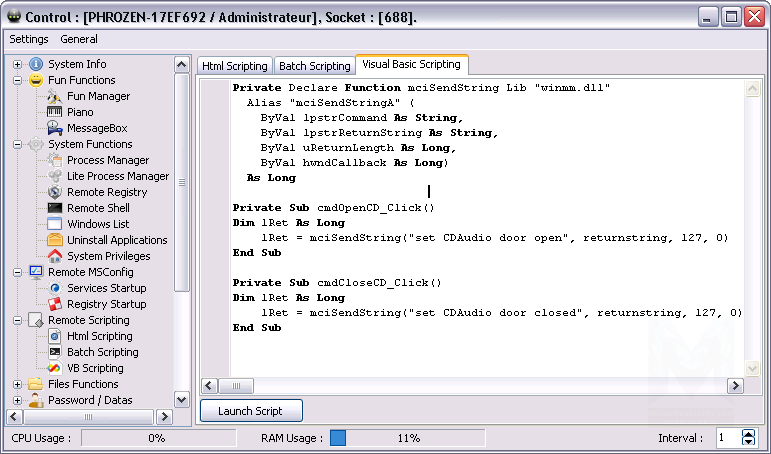The width and height of the screenshot is (771, 454).
Task: Expand the Files Functions tree node
Action: [18, 384]
